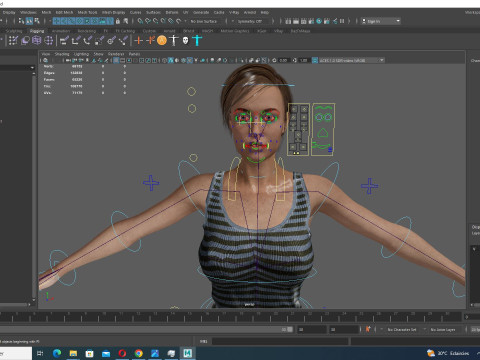Viewport: 480px width, 360px height.
Task: Select by hierarchy mode icon in status line
Action: pos(21,21)
